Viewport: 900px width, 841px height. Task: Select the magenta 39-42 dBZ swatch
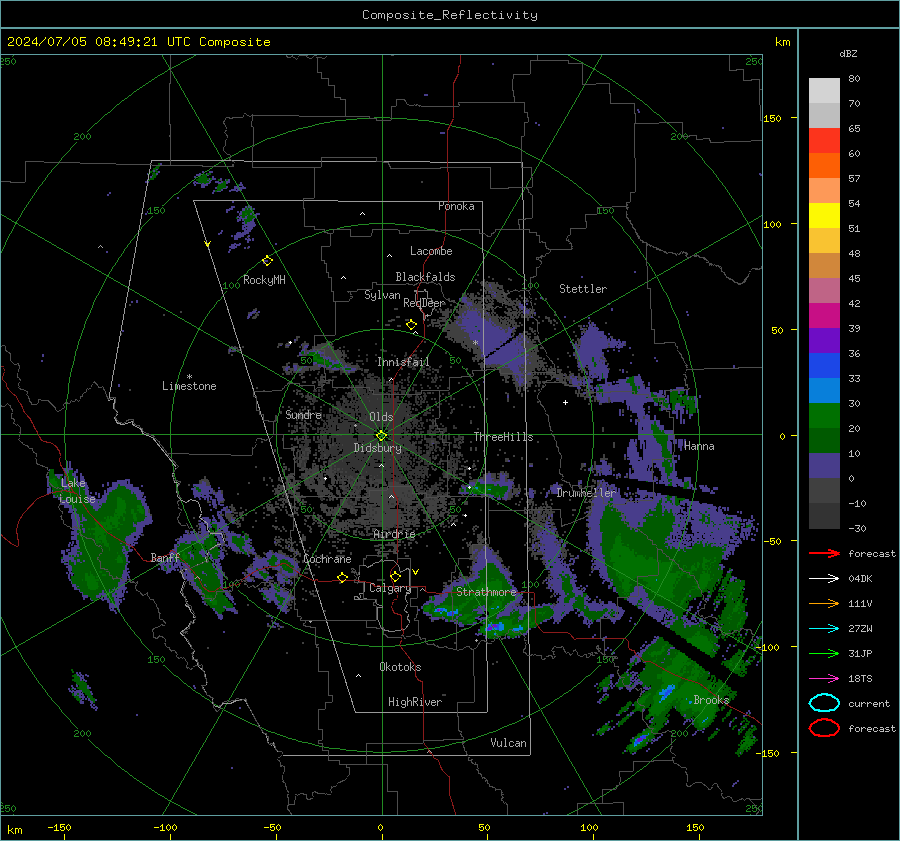coord(824,315)
